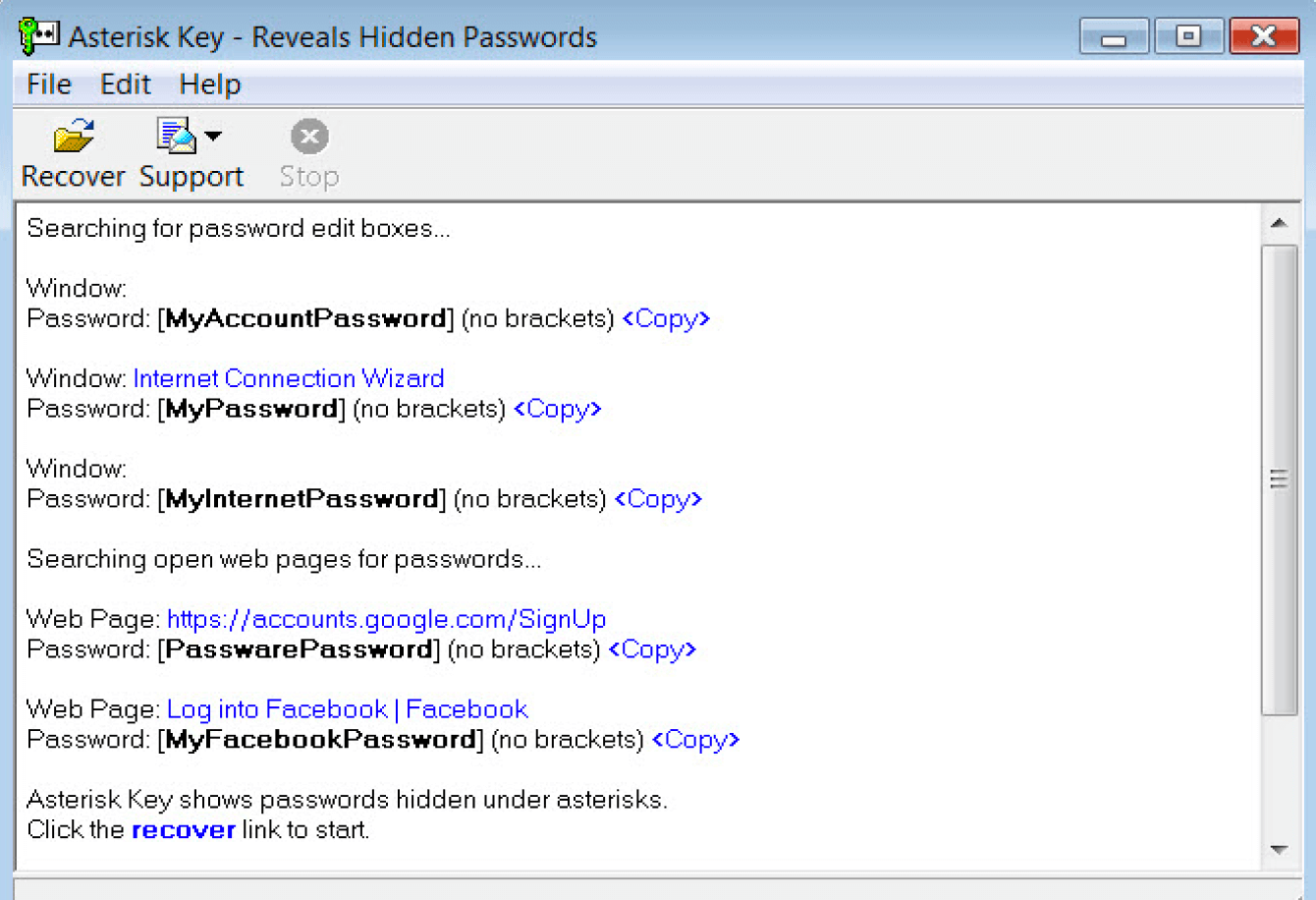The width and height of the screenshot is (1316, 900).
Task: Click the Recover folder icon
Action: 74,137
